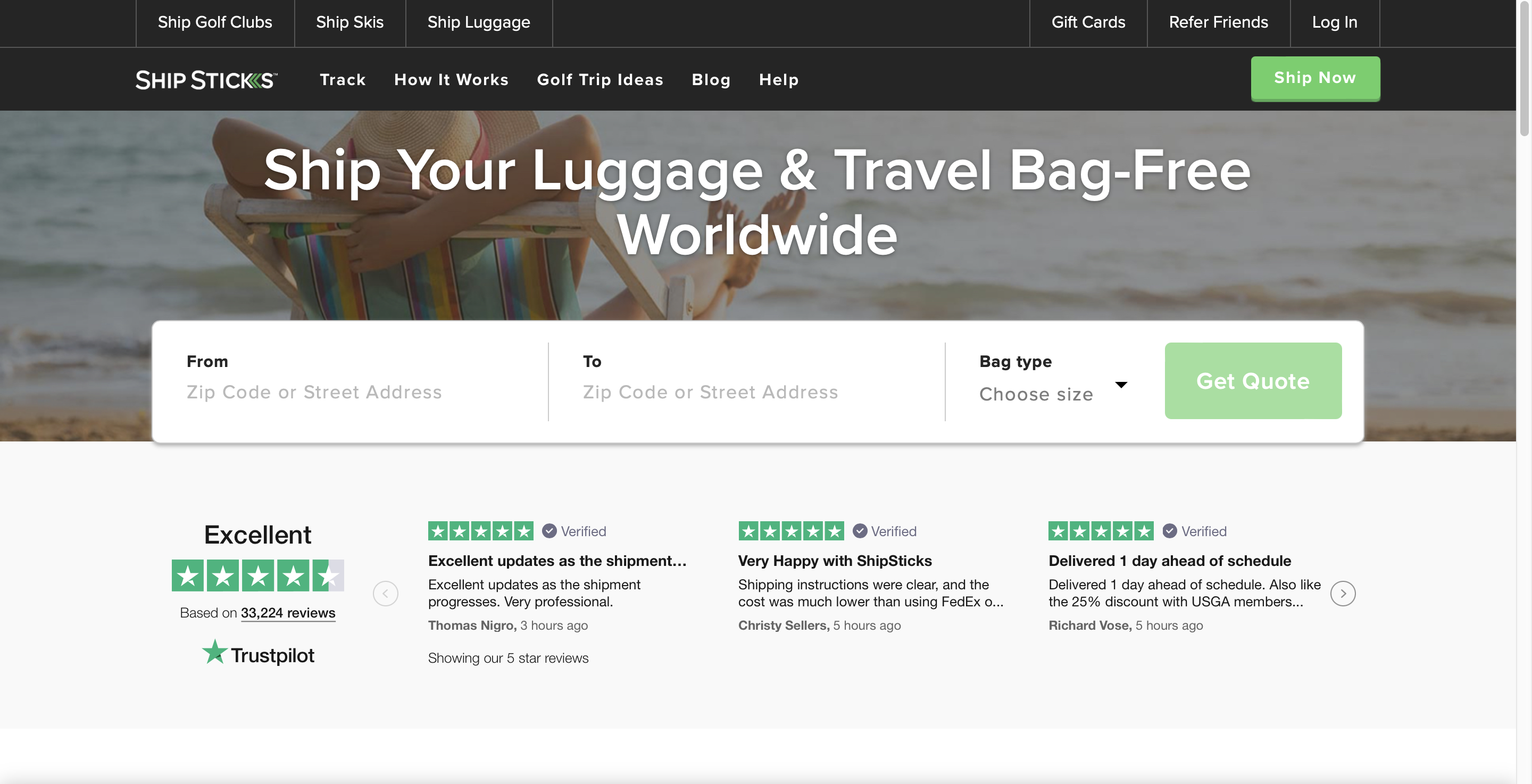This screenshot has width=1532, height=784.
Task: Click reviewer name 'Richard Vose, 5 hours ago'
Action: pos(1125,625)
